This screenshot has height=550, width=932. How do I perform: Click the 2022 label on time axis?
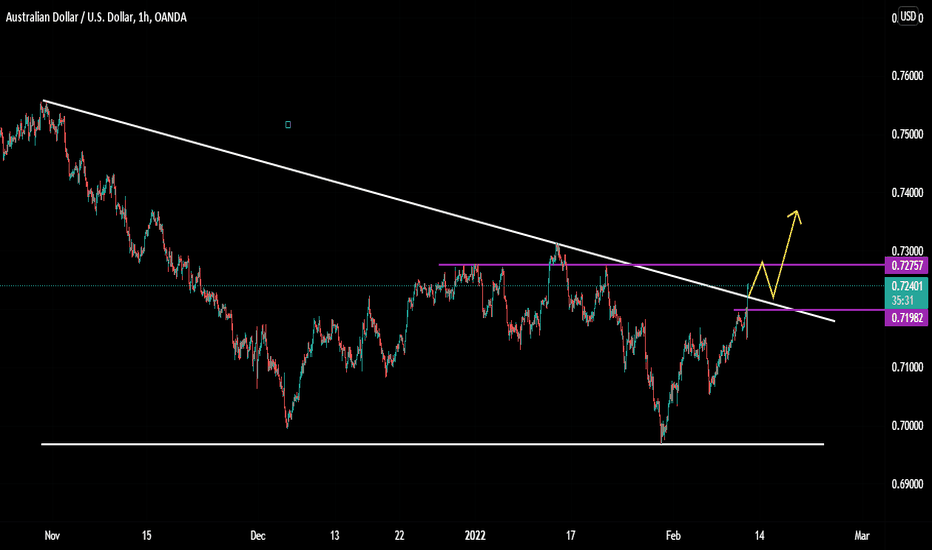(x=475, y=536)
